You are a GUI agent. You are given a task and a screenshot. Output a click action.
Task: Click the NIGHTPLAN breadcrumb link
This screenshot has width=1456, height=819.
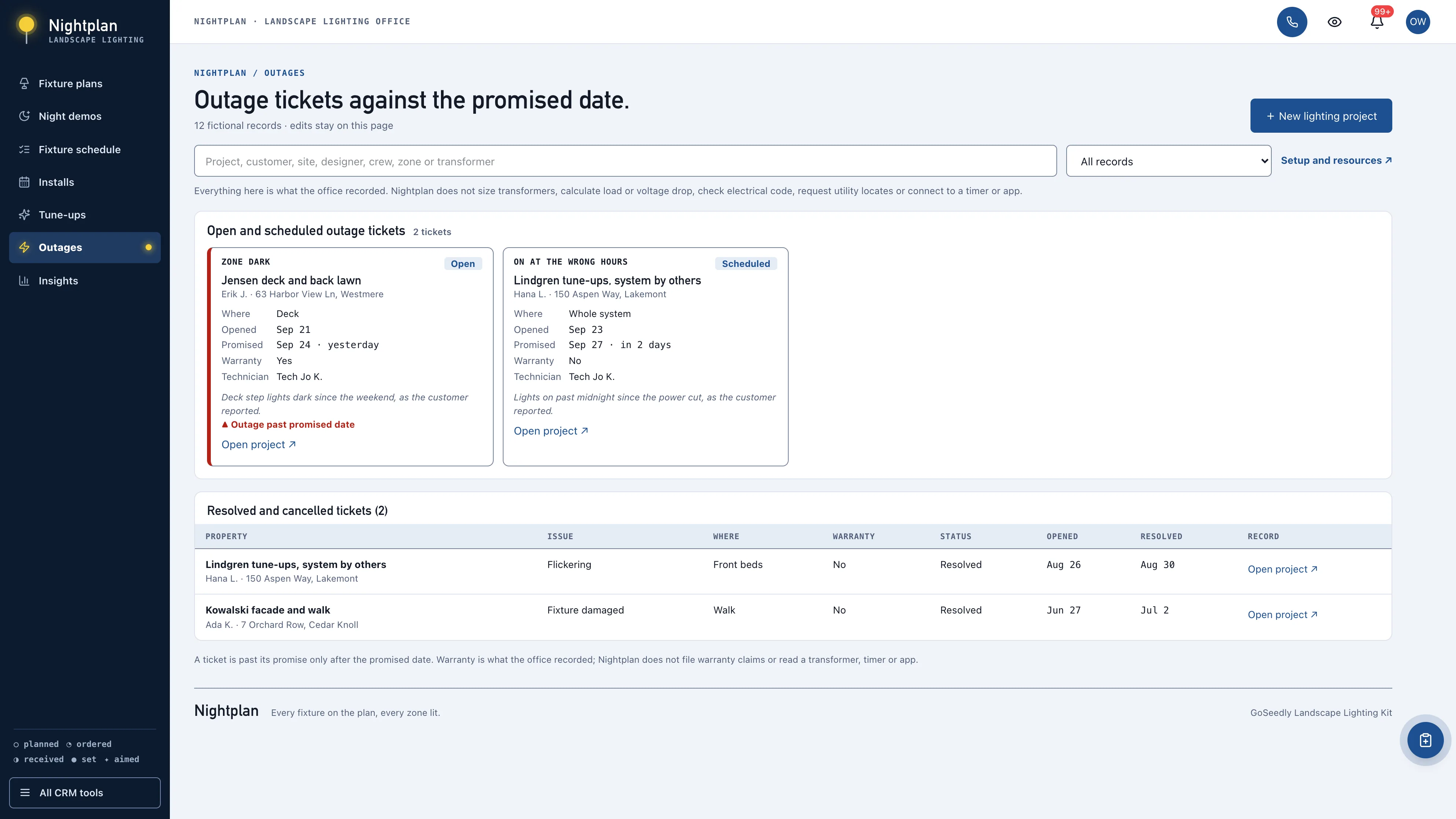pyautogui.click(x=220, y=73)
